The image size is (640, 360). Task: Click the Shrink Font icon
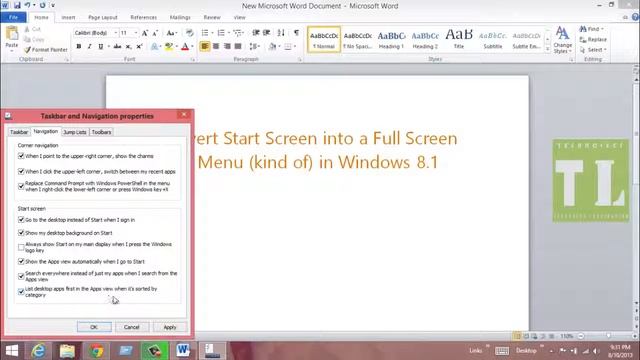click(155, 33)
